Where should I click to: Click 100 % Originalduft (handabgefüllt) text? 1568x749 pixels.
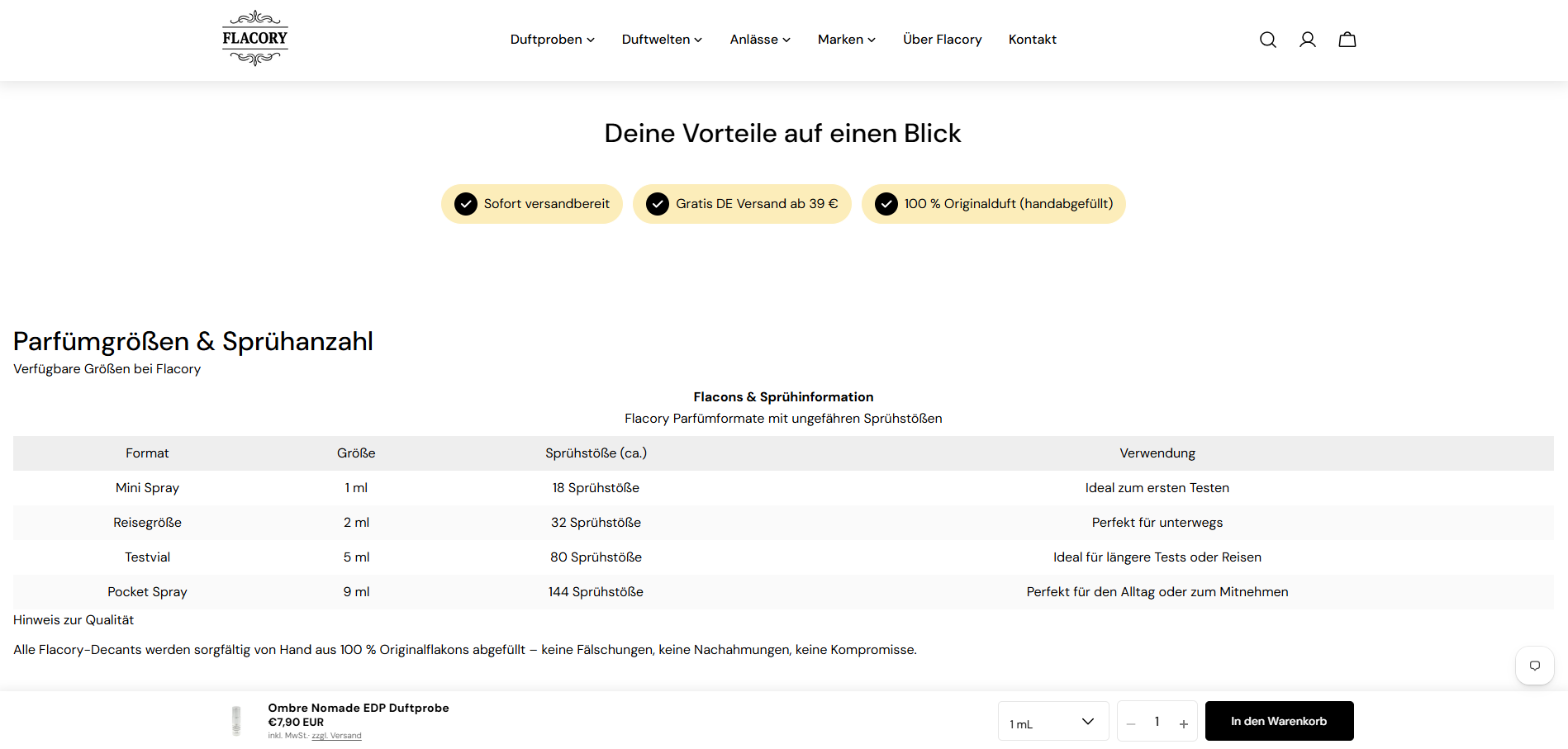pyautogui.click(x=1008, y=204)
